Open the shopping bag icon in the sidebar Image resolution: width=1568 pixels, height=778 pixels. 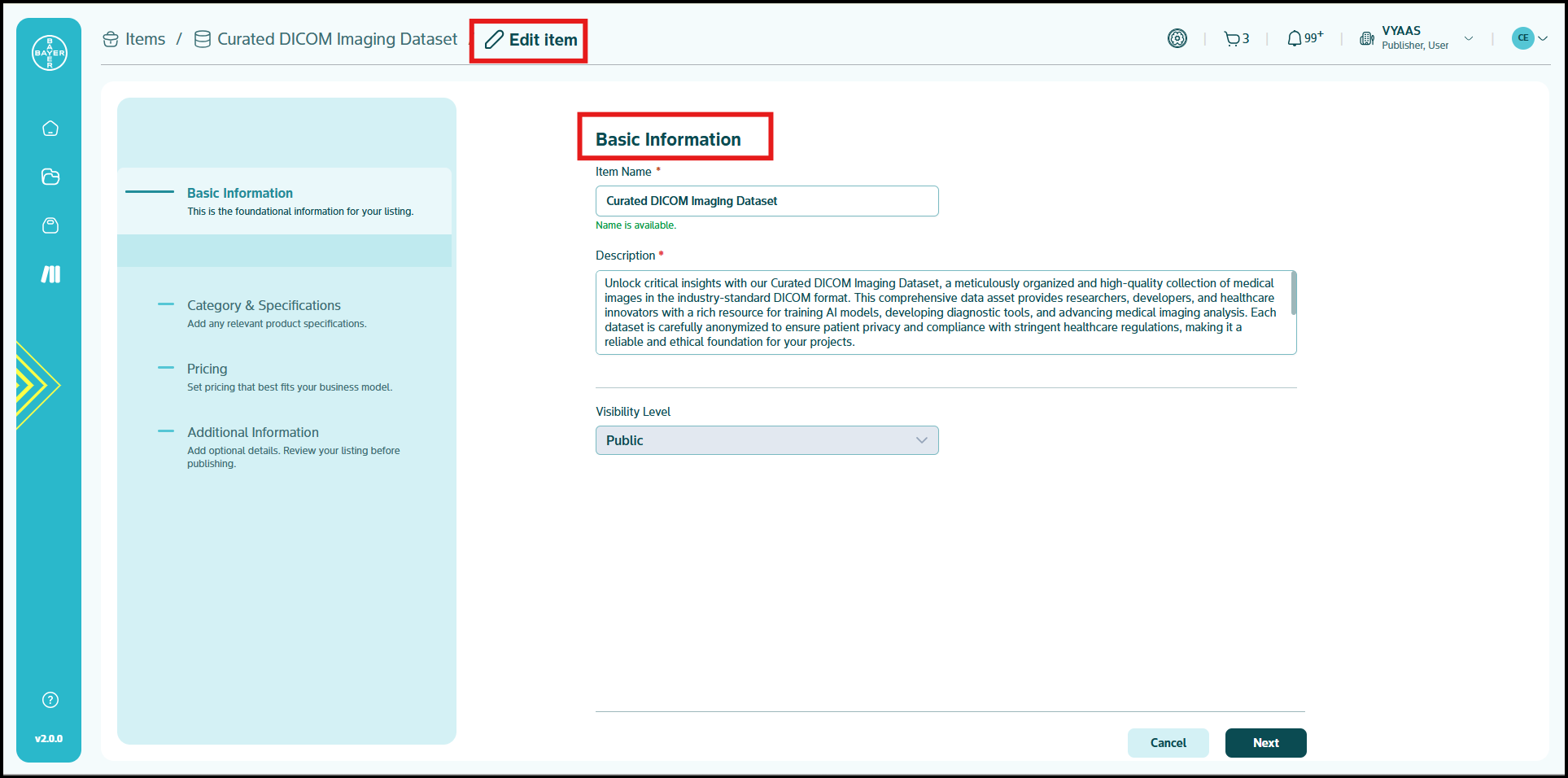coord(50,225)
